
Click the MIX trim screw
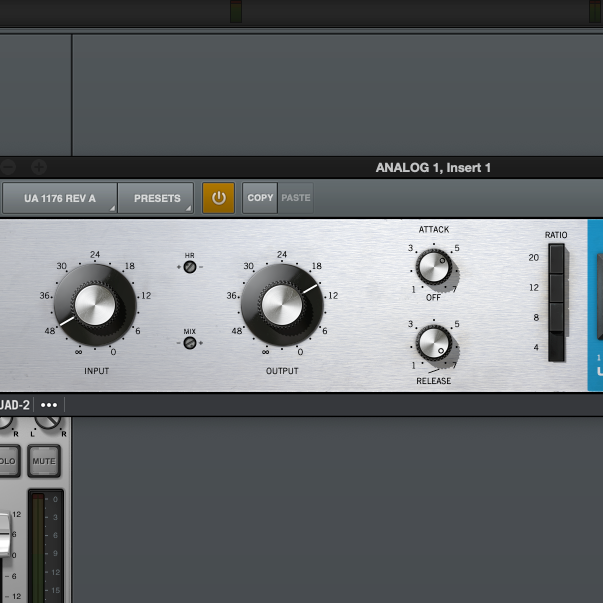(x=190, y=343)
